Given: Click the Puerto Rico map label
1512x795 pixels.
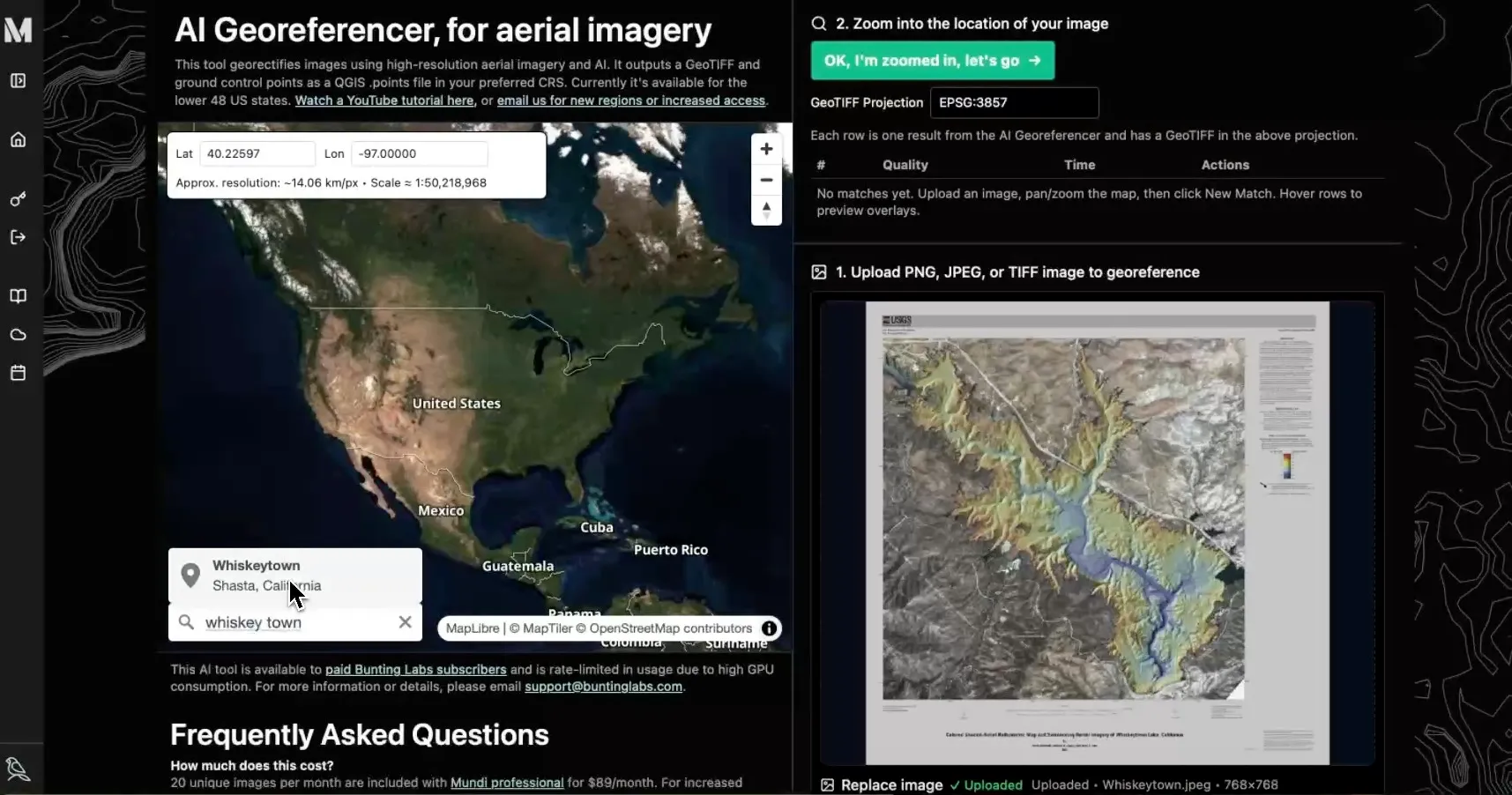Looking at the screenshot, I should 671,550.
